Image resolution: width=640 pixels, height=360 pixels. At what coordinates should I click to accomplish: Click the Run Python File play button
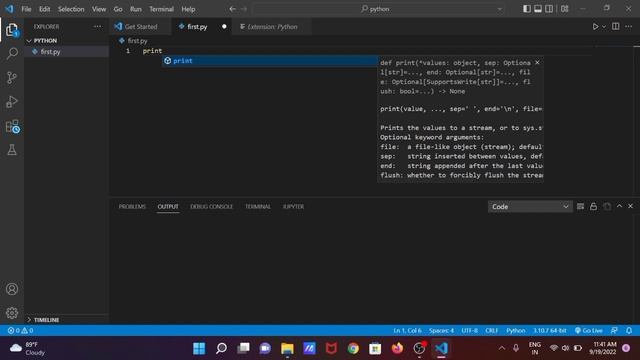[x=595, y=27]
